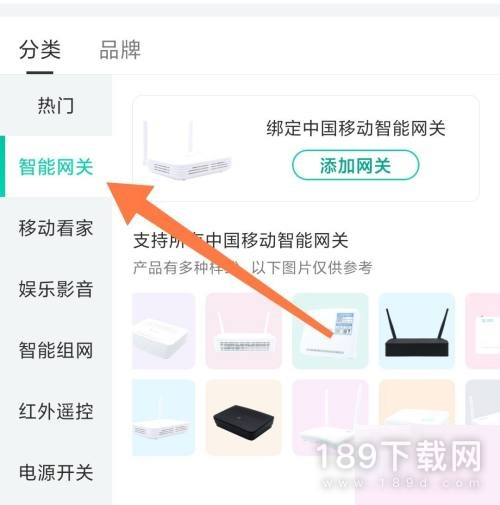Choose the white router on light blue tile, second row
The image size is (500, 505).
pyautogui.click(x=164, y=418)
